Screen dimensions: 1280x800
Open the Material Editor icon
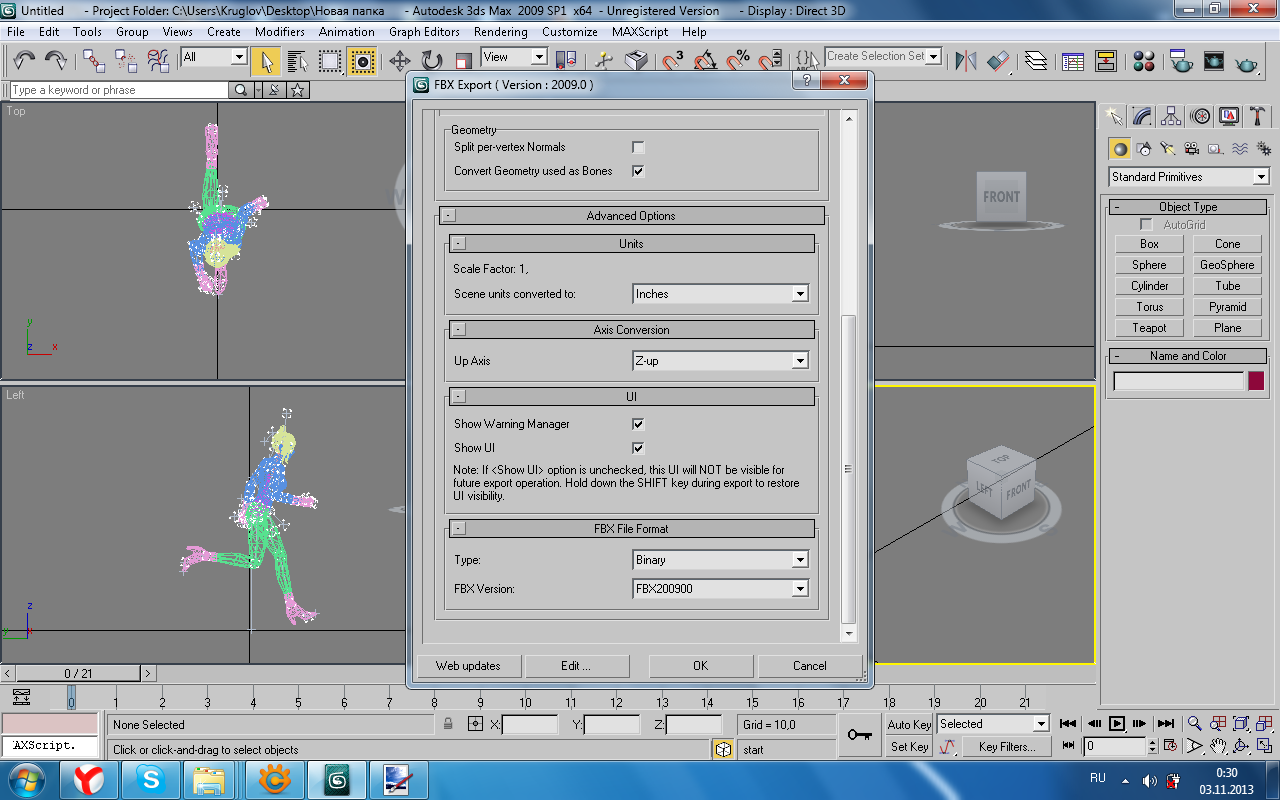(x=1144, y=61)
